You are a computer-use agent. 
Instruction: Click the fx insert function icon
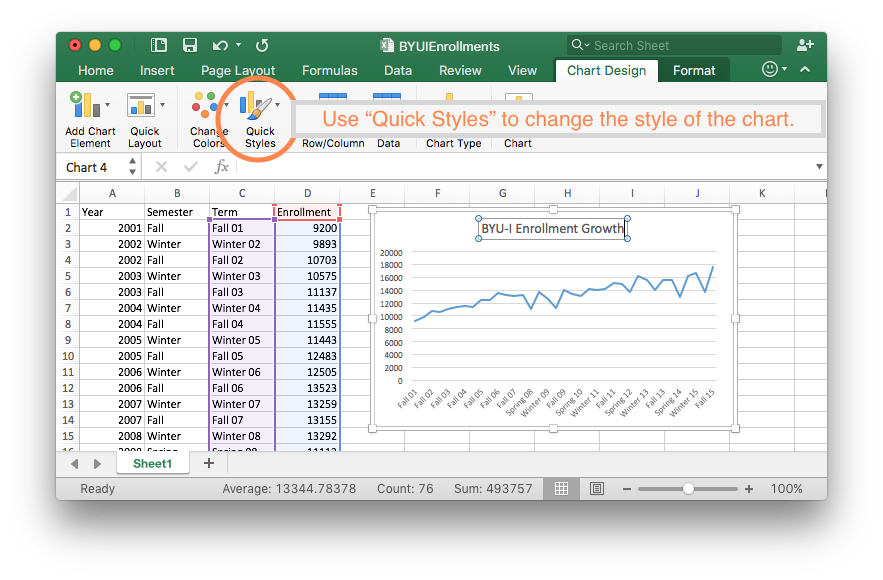tap(221, 167)
